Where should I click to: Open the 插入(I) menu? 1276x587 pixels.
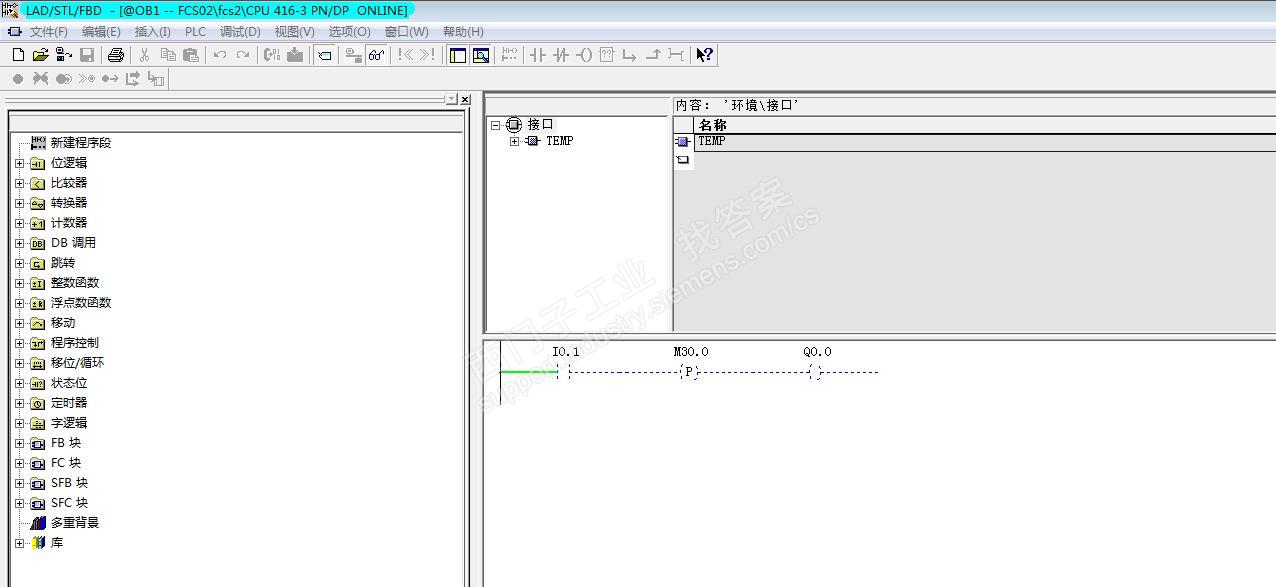click(x=153, y=32)
